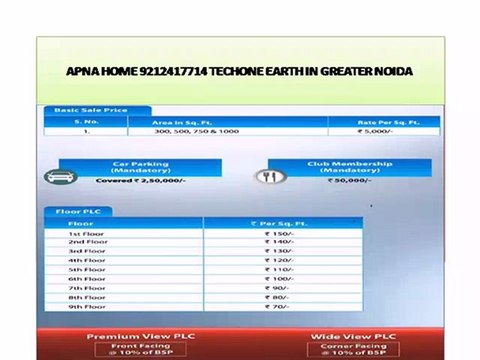Screen dimensions: 480x360
Task: Click the 3rd Floor row label
Action: (87, 251)
